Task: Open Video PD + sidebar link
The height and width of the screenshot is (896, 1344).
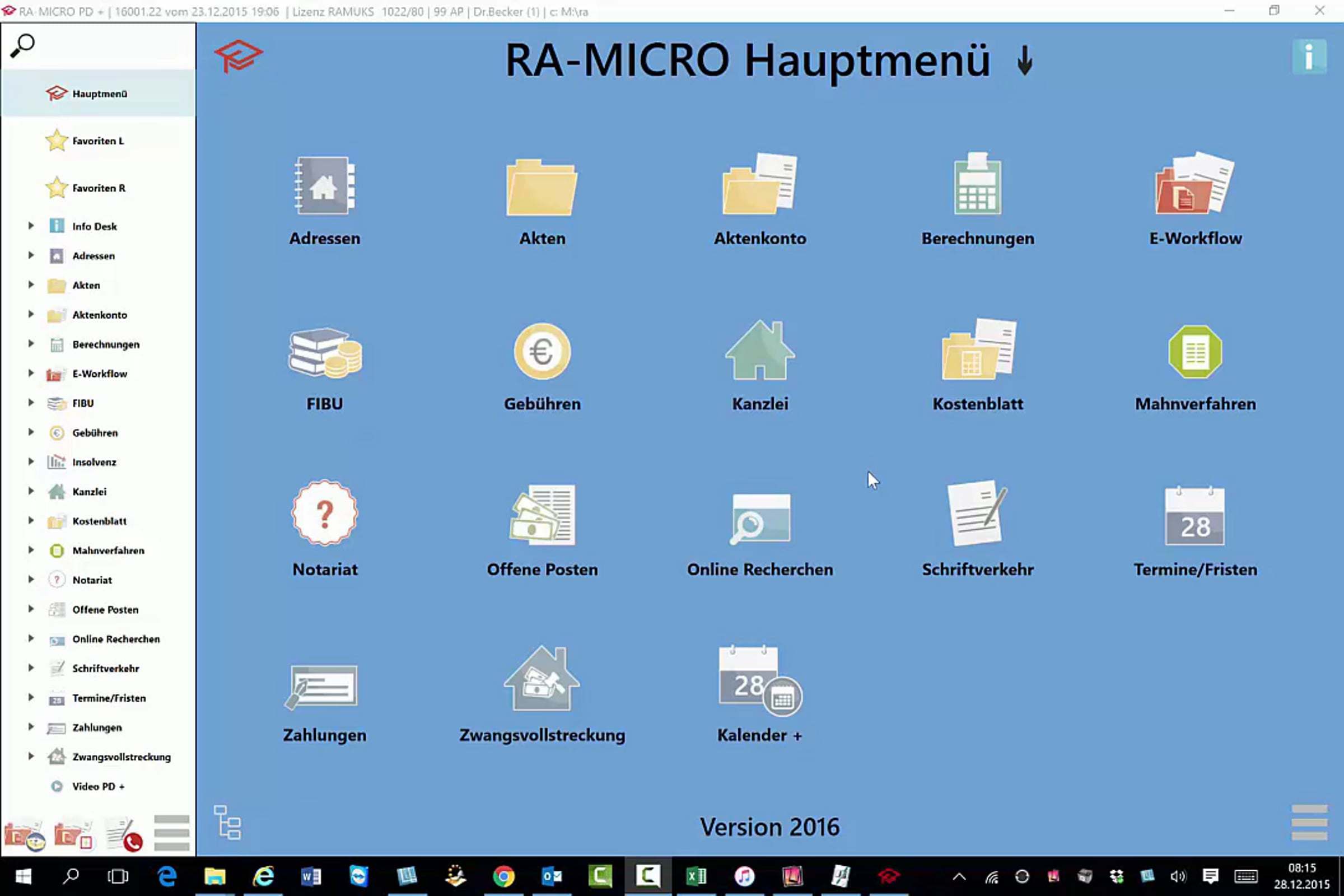Action: tap(97, 786)
